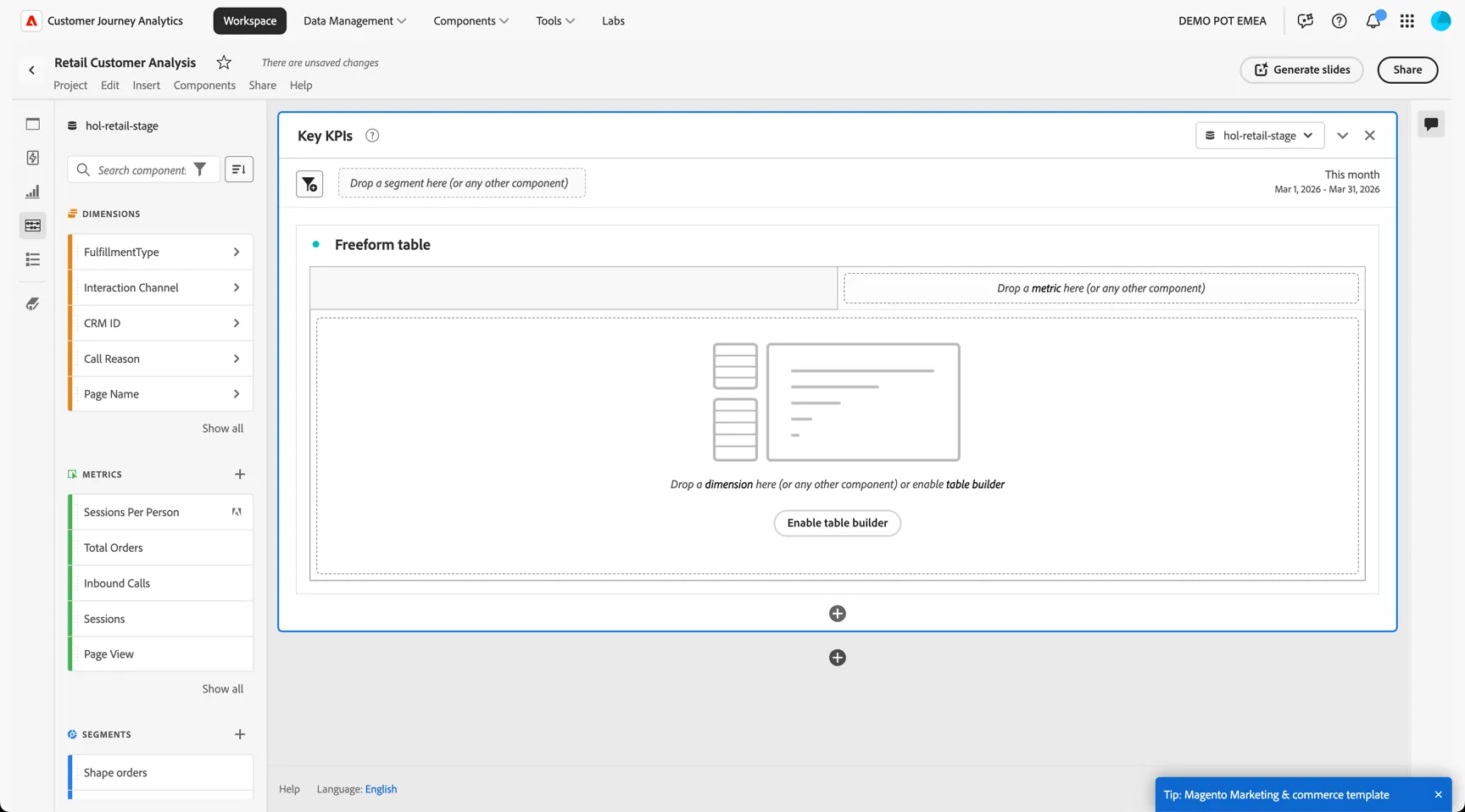Collapse the Key KPIs panel chevron
The width and height of the screenshot is (1465, 812).
click(1343, 136)
